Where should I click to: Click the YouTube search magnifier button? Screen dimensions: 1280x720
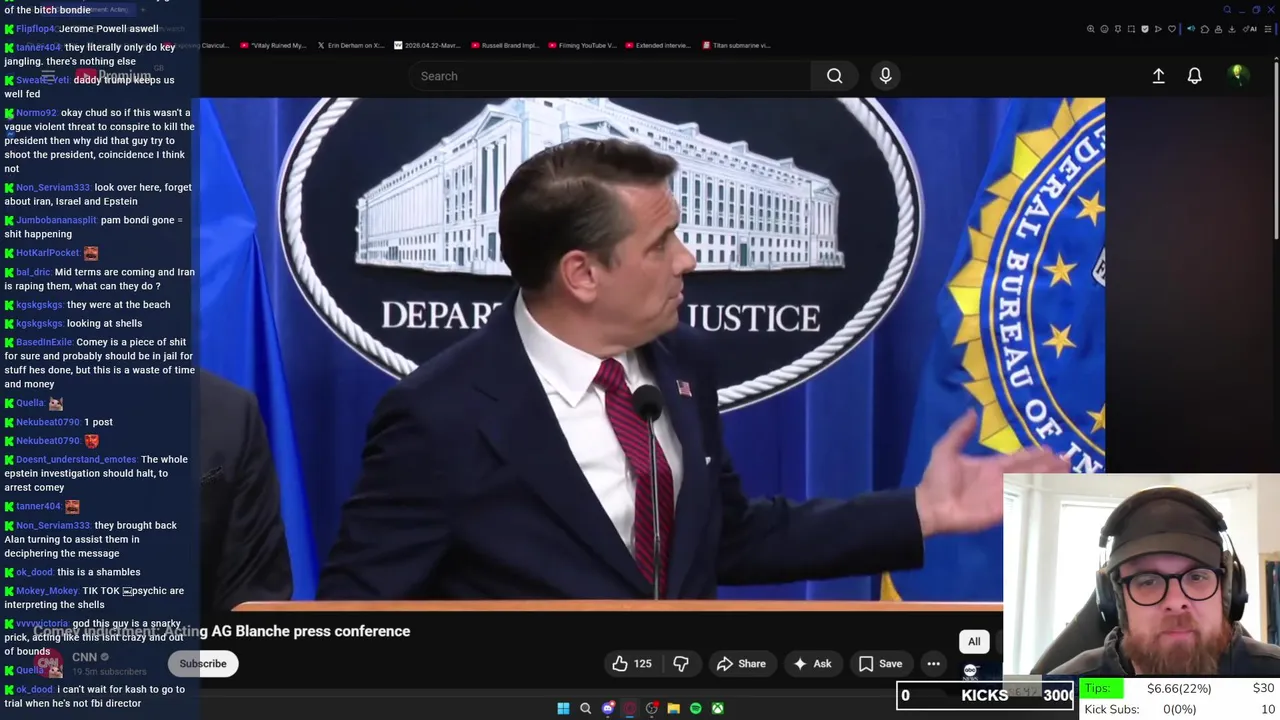pyautogui.click(x=834, y=76)
